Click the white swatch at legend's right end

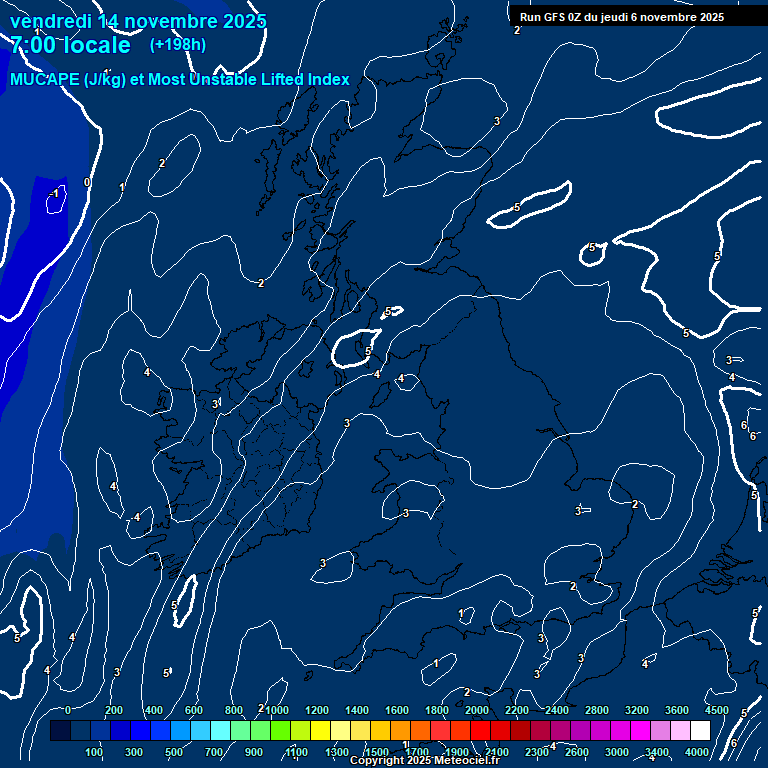click(700, 731)
